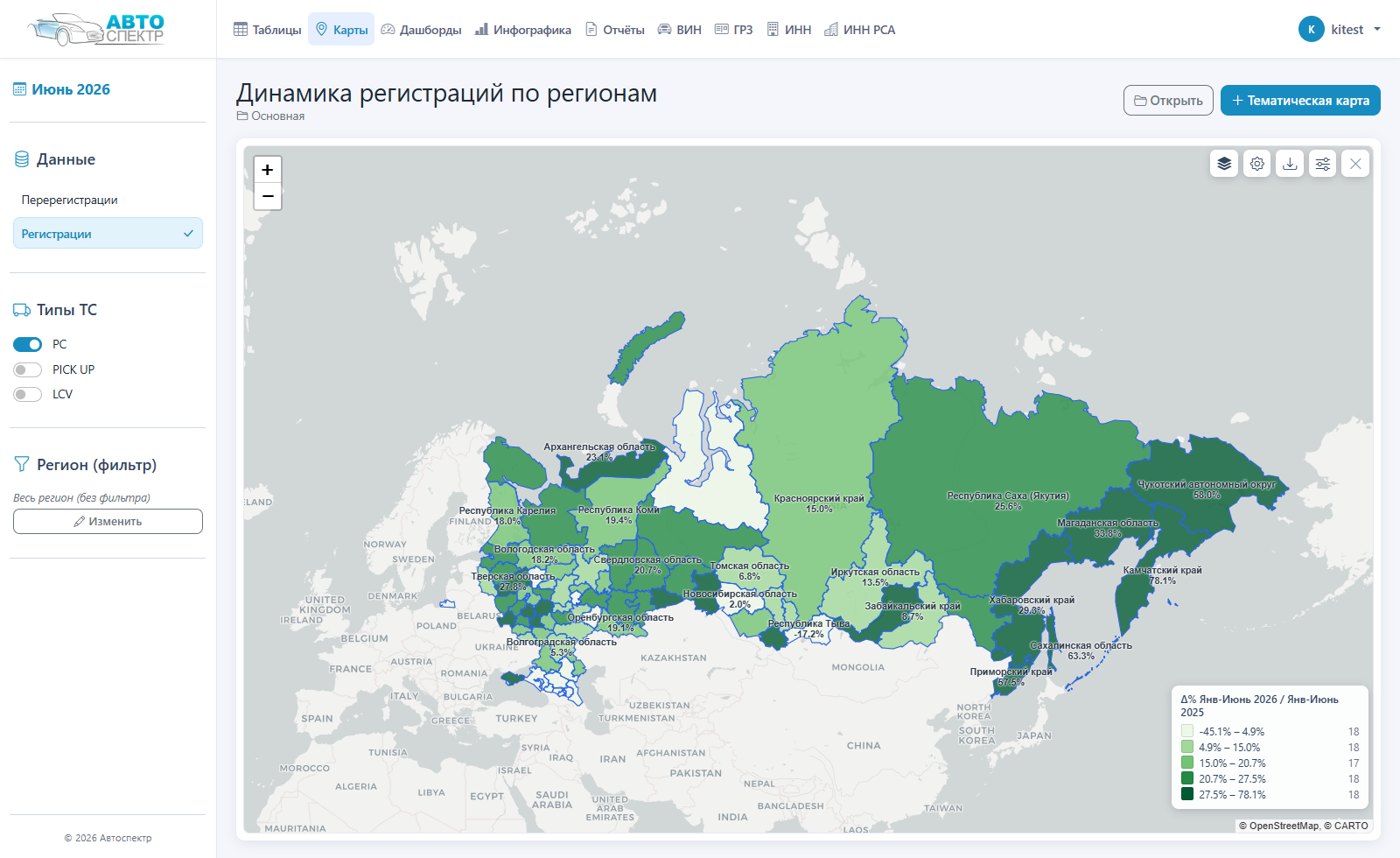Open the ИНН РСА lookup
1400x858 pixels.
(859, 29)
